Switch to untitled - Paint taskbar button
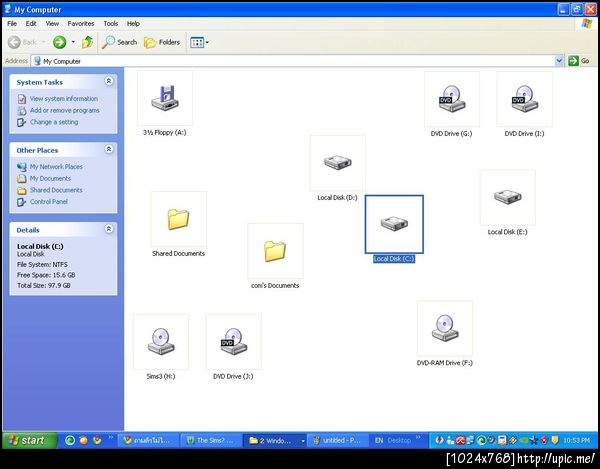 [338, 441]
